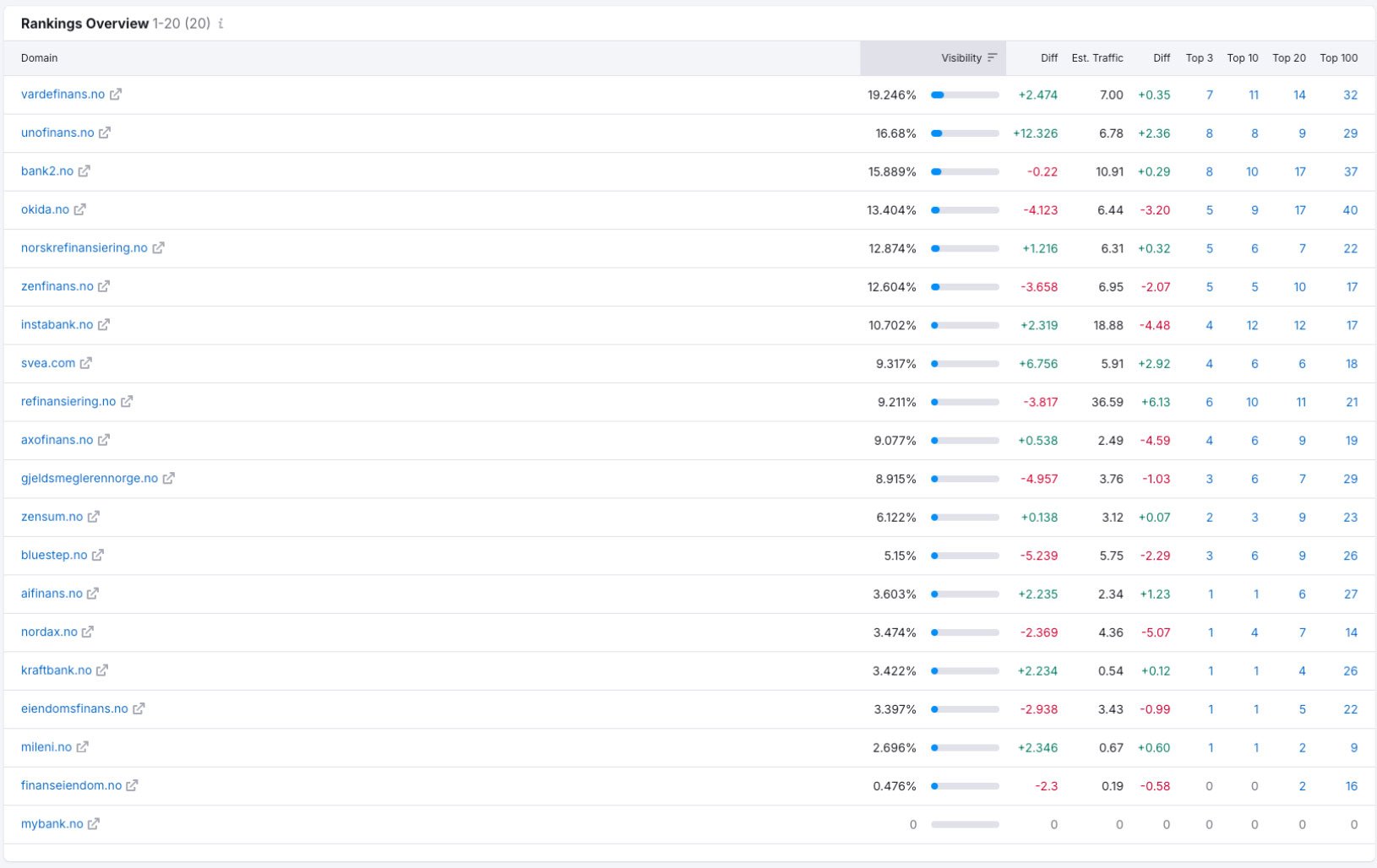
Task: Open external link icon beside okida.no
Action: coord(80,209)
